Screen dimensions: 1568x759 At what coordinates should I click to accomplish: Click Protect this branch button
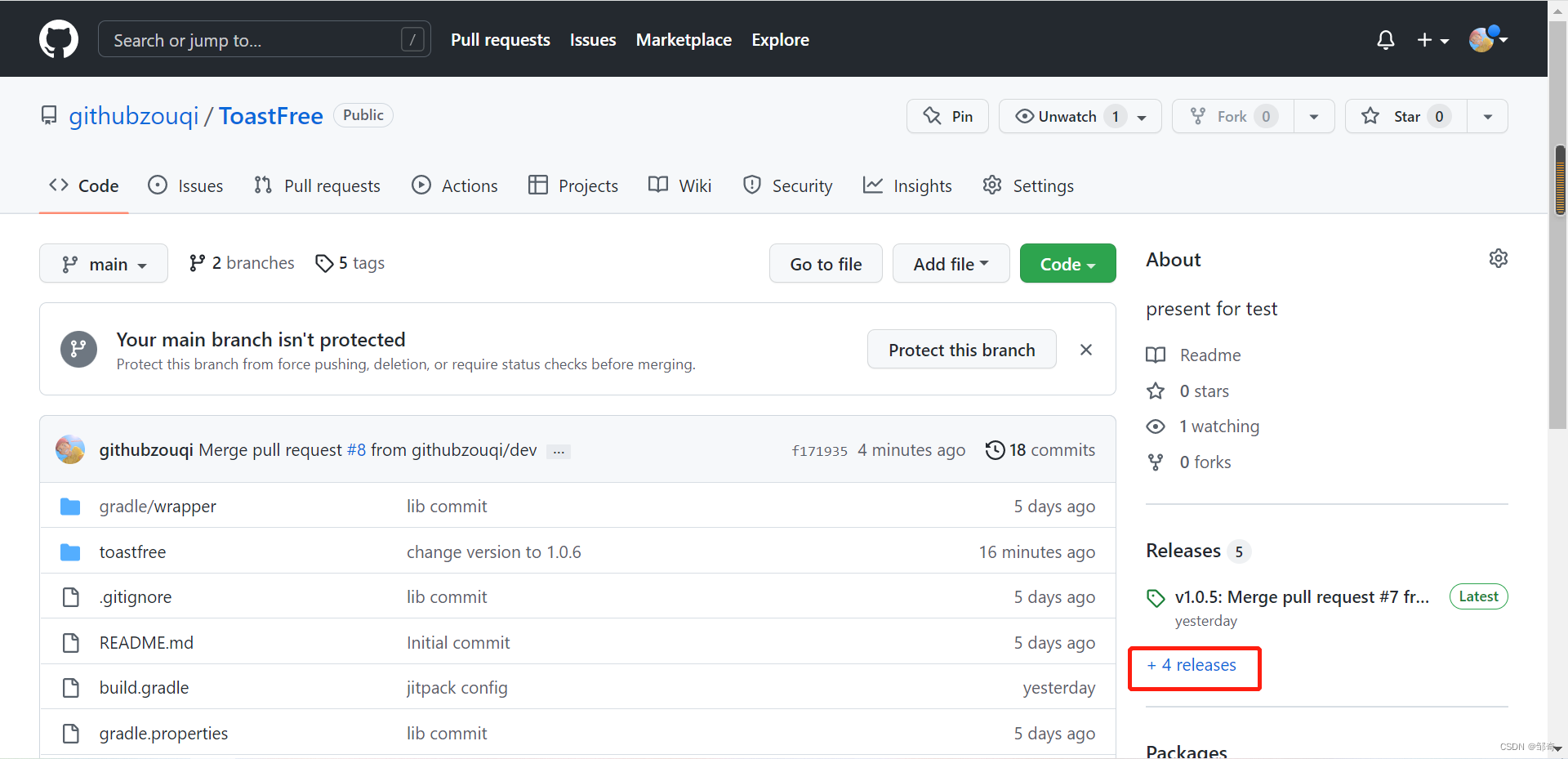(x=961, y=350)
